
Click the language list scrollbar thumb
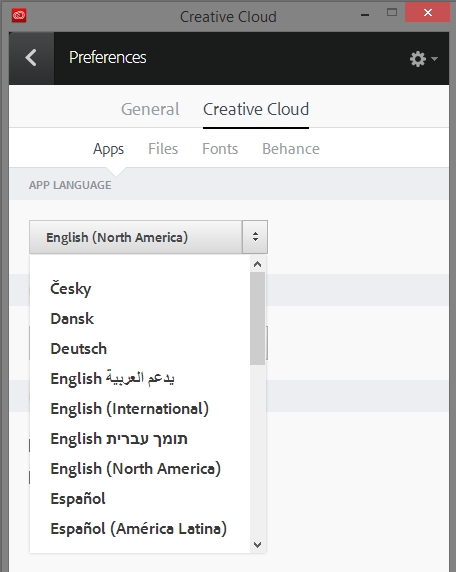coord(258,318)
